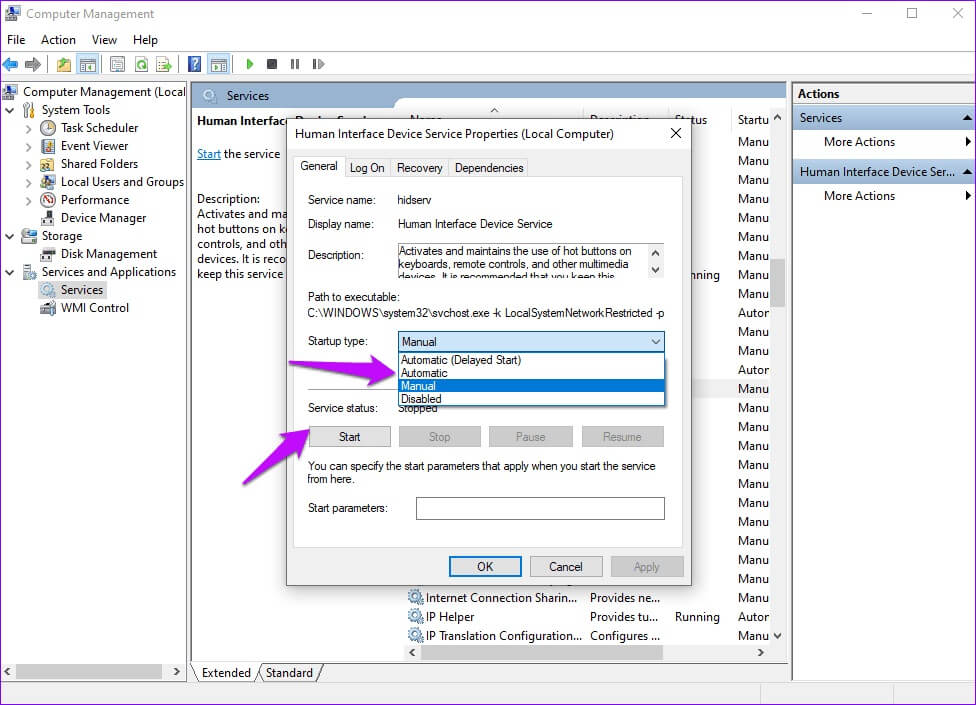Collapse the Human Interface Device Ser... actions section
This screenshot has height=705, width=976.
click(x=966, y=172)
